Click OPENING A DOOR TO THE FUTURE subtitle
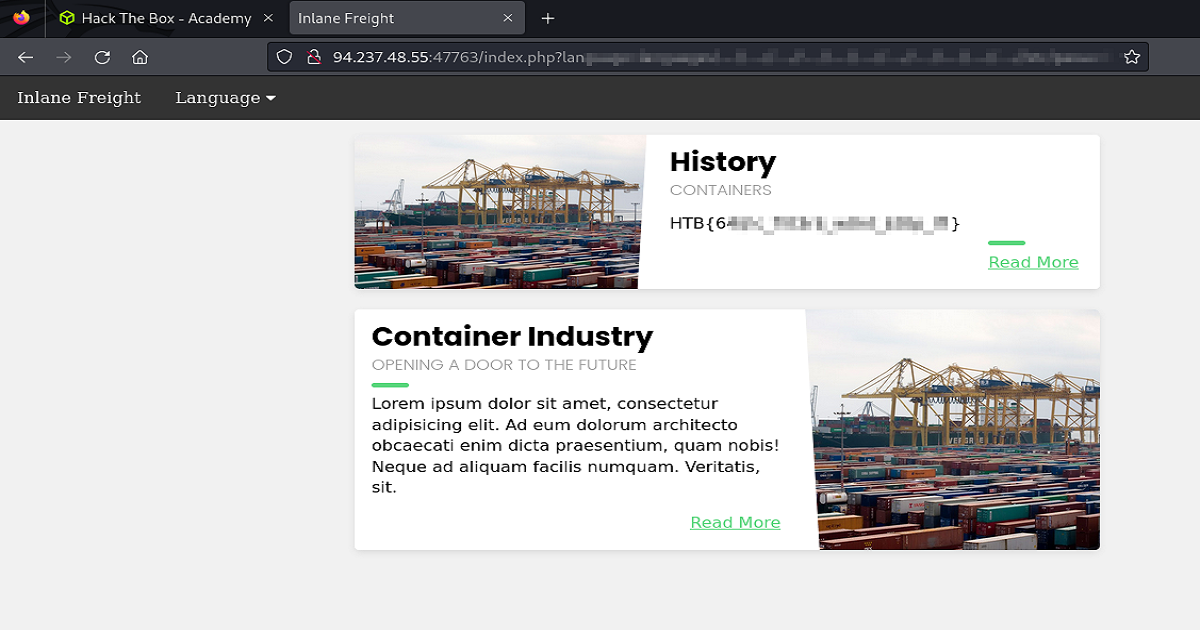1200x630 pixels. coord(504,365)
